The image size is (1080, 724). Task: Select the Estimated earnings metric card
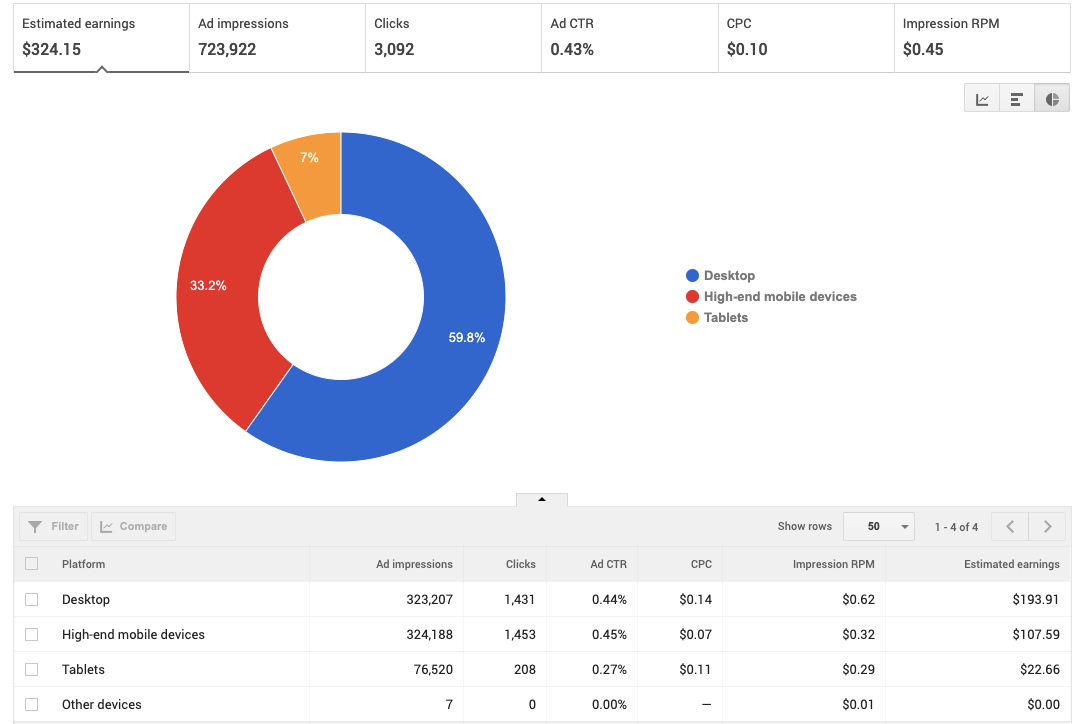[x=100, y=37]
